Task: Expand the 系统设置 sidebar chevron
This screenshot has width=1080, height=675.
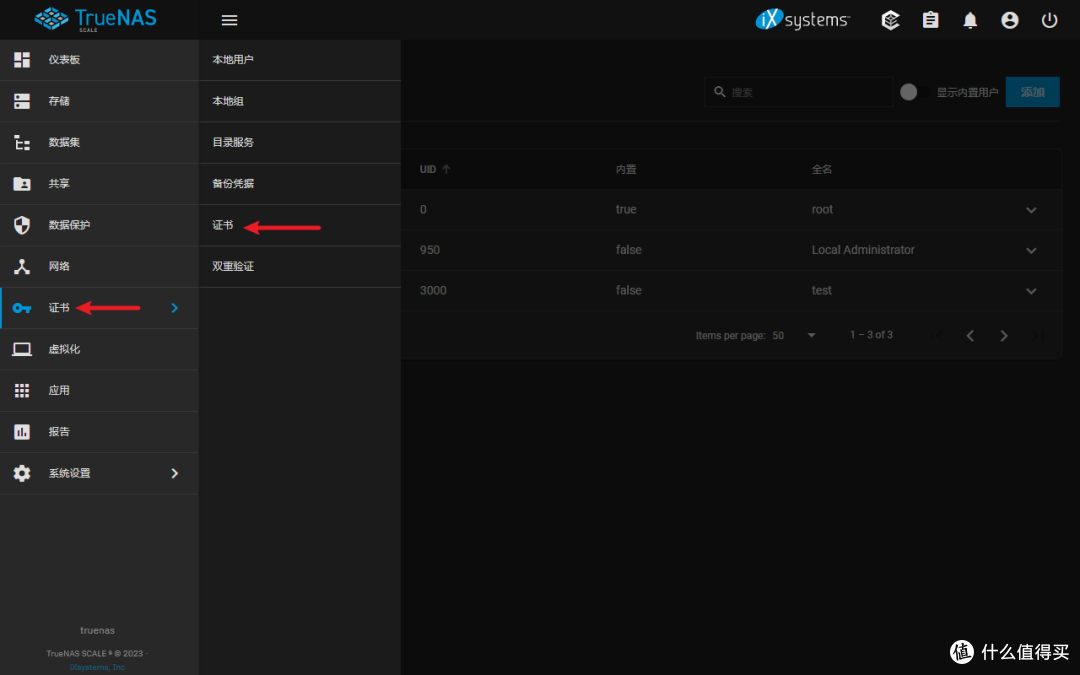Action: (174, 473)
